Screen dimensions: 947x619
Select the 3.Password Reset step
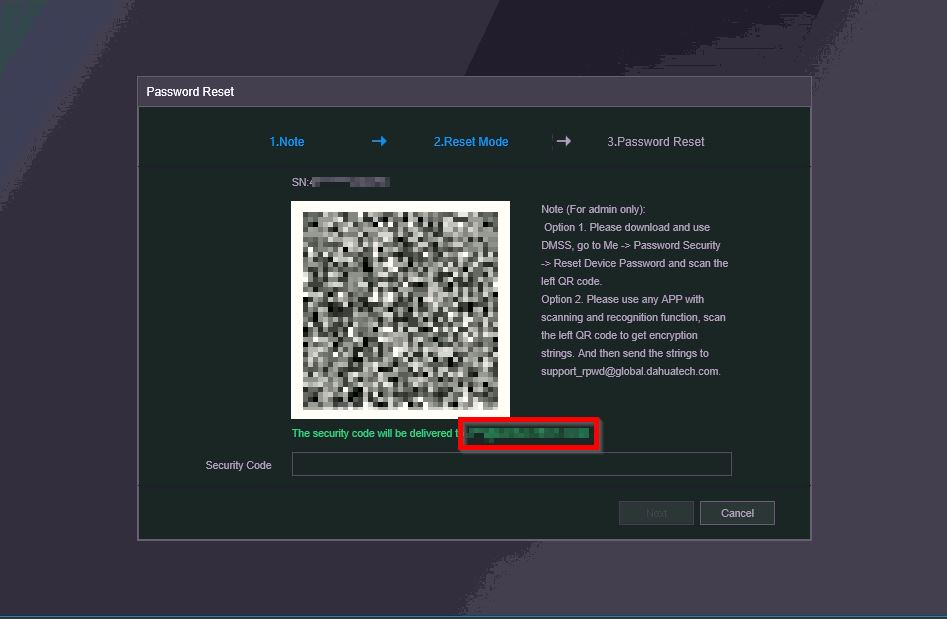coord(656,142)
